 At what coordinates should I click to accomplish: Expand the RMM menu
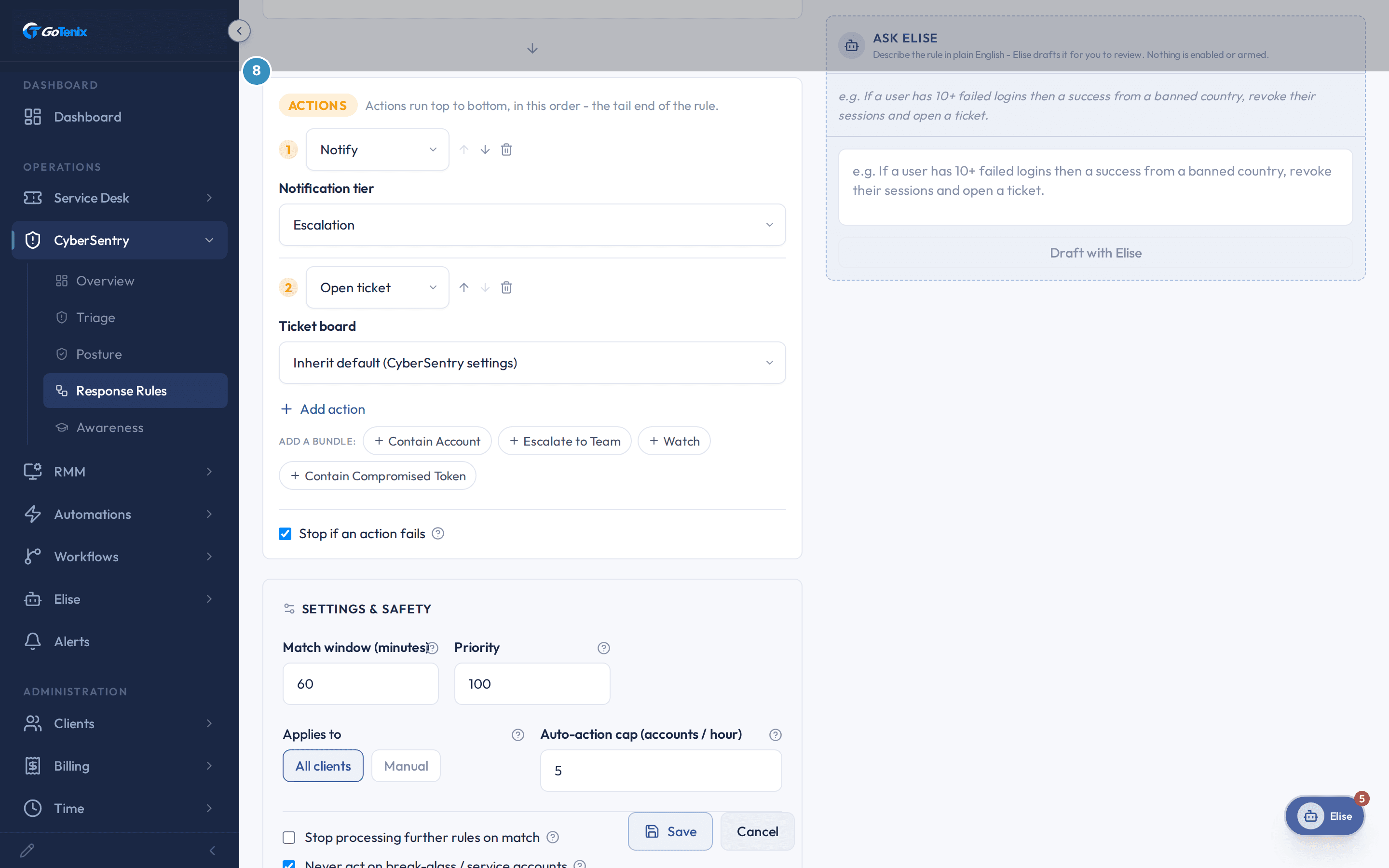[120, 472]
